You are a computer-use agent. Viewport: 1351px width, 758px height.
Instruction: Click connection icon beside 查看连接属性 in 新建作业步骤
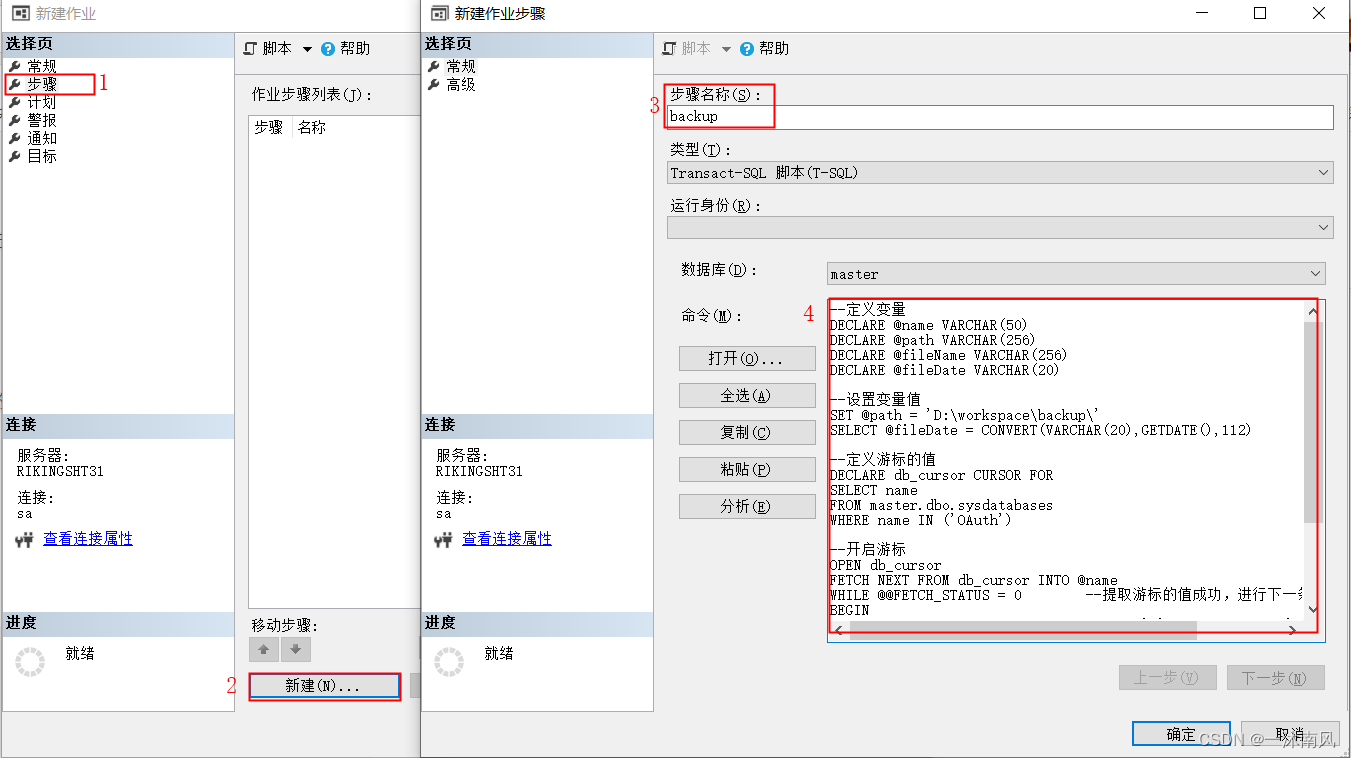(x=444, y=540)
